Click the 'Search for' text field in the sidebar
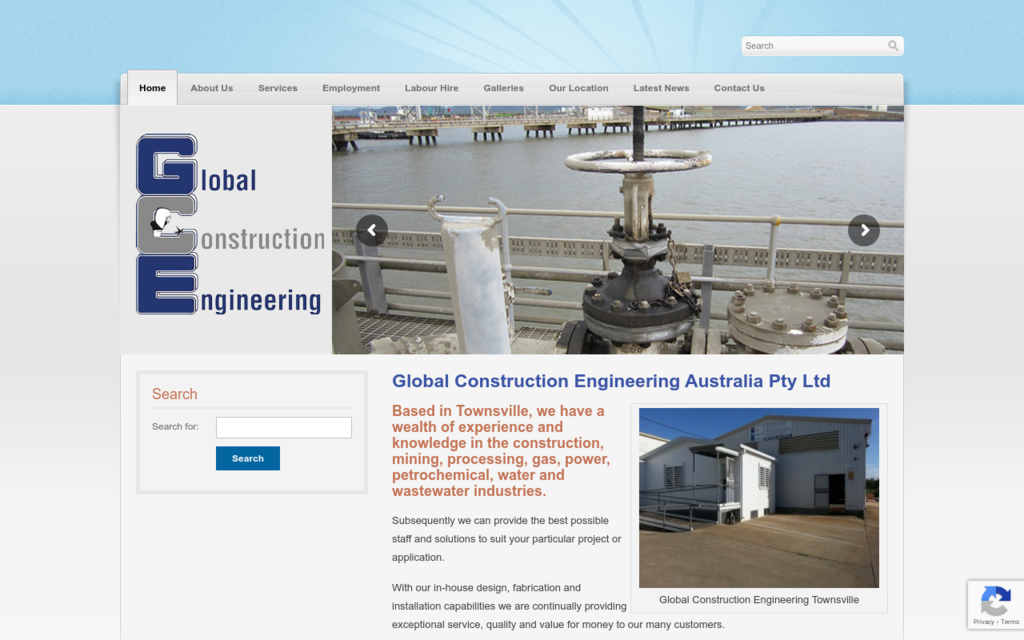Viewport: 1024px width, 640px height. 283,427
